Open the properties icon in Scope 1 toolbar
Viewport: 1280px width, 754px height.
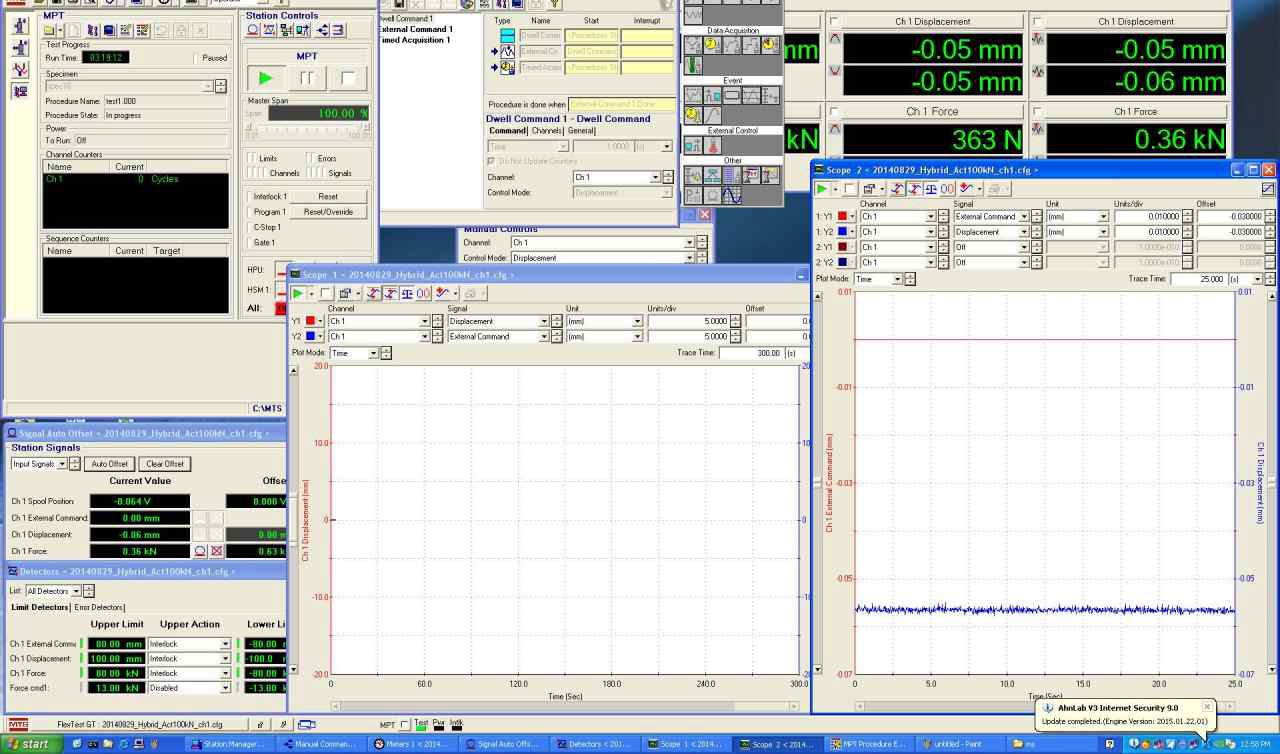click(x=345, y=293)
